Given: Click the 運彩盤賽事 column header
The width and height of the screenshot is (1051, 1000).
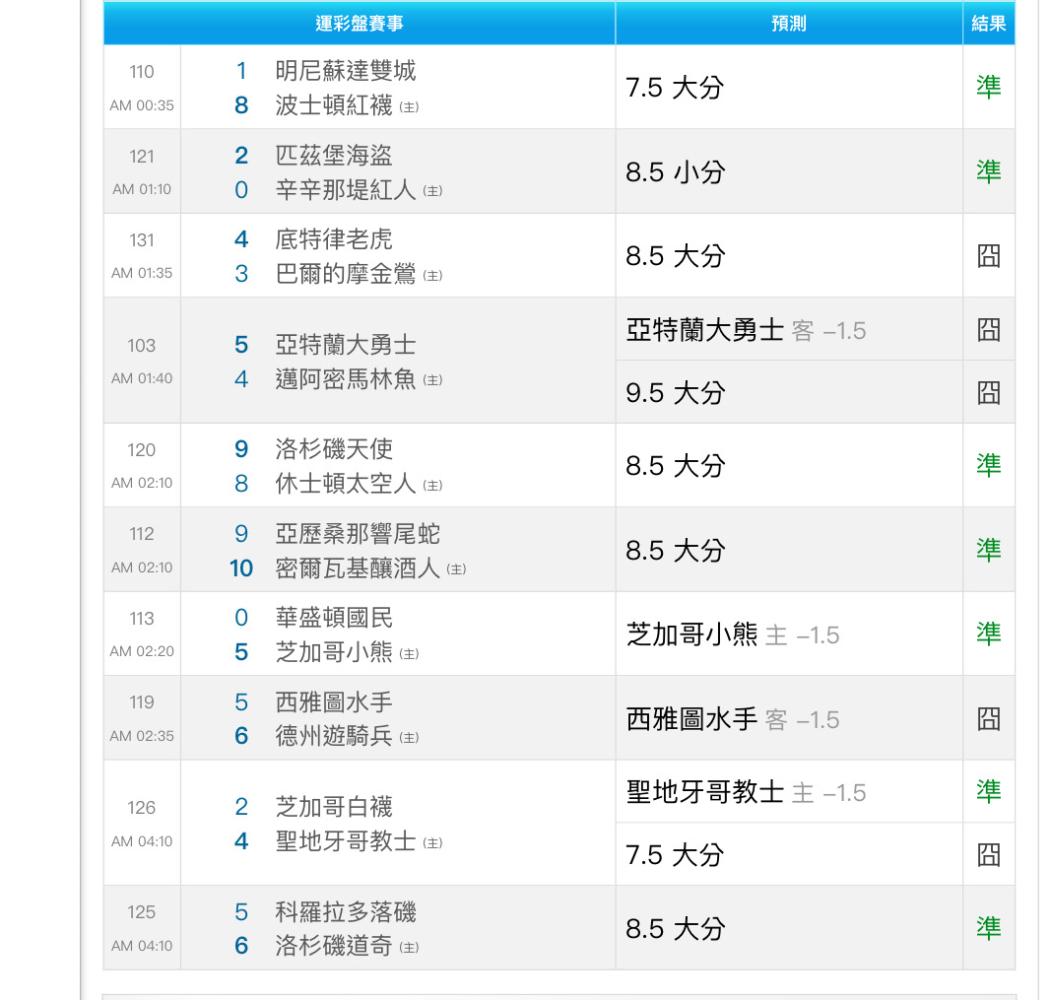Looking at the screenshot, I should [x=359, y=23].
